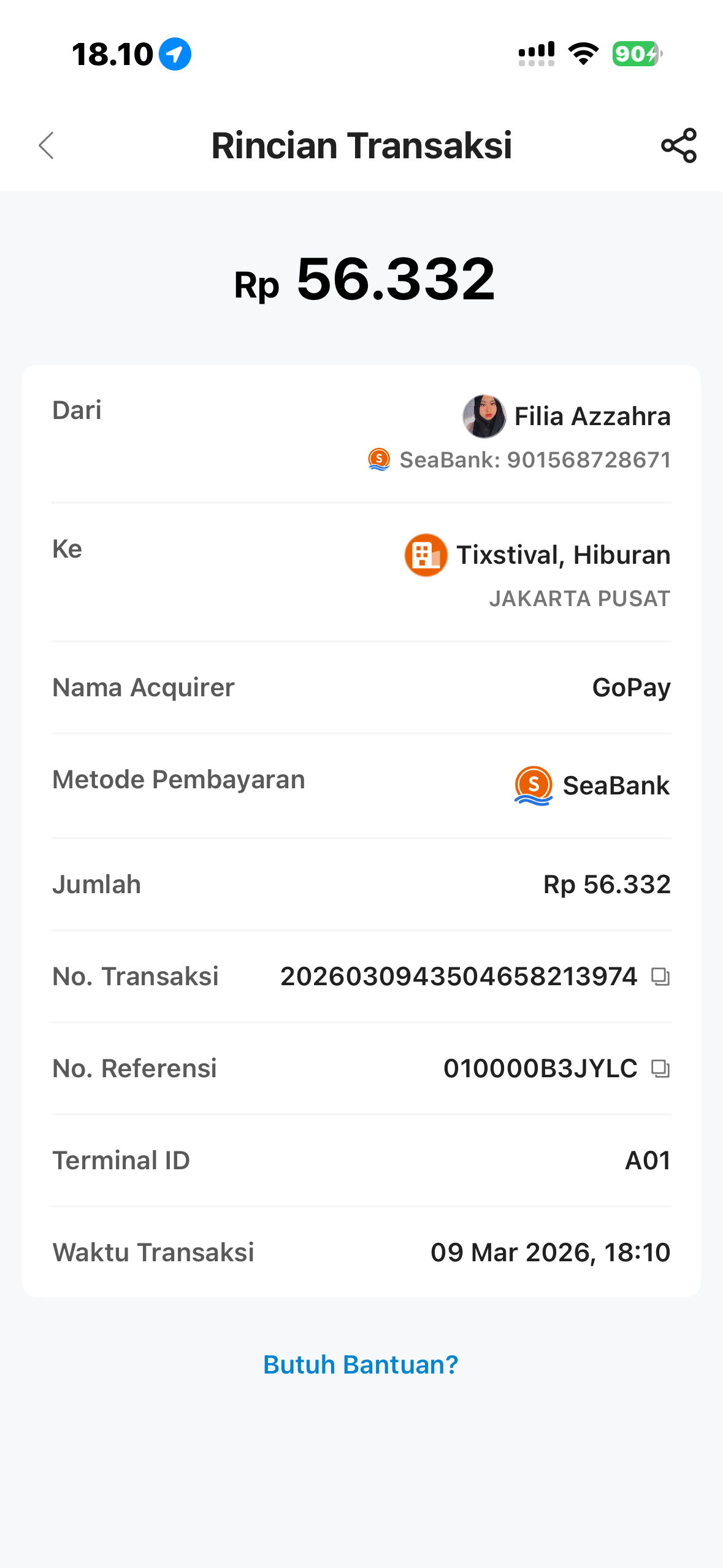Select the SeaBank account number text
This screenshot has height=1568, width=723.
(x=535, y=460)
